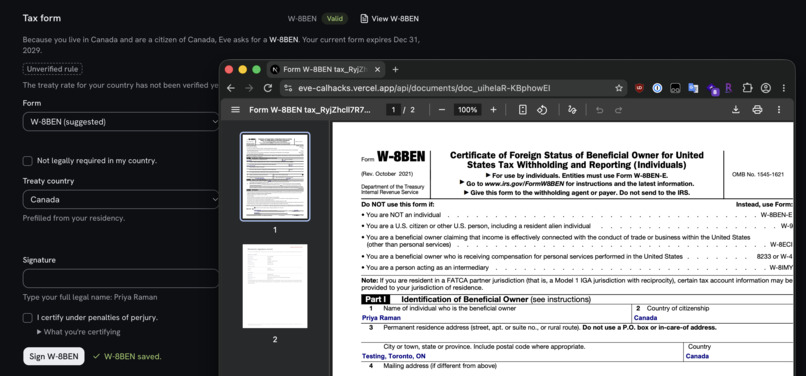Click the Tax form heading

coord(42,18)
